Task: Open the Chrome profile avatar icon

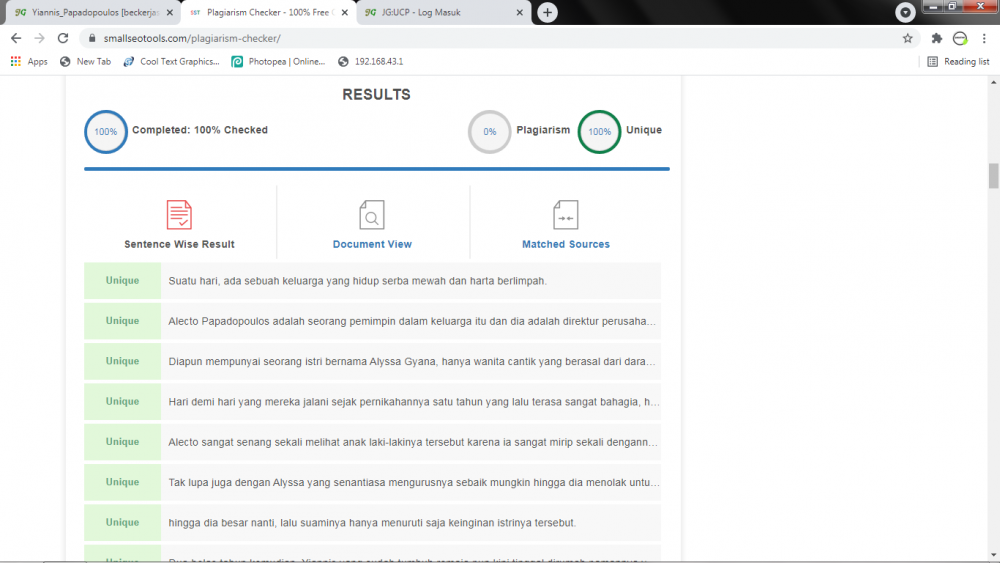Action: pyautogui.click(x=960, y=38)
